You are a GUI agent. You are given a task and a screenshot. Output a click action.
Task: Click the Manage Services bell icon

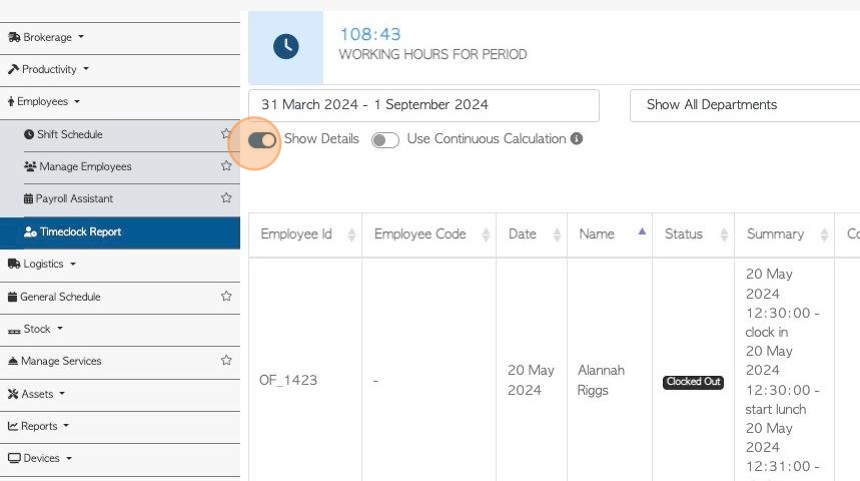13,361
